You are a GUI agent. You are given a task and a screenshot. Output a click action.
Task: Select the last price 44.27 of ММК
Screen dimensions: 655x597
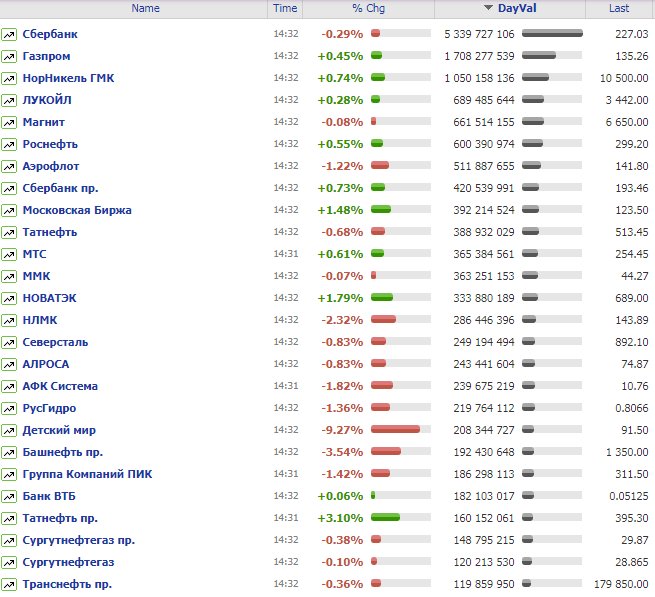pyautogui.click(x=635, y=276)
